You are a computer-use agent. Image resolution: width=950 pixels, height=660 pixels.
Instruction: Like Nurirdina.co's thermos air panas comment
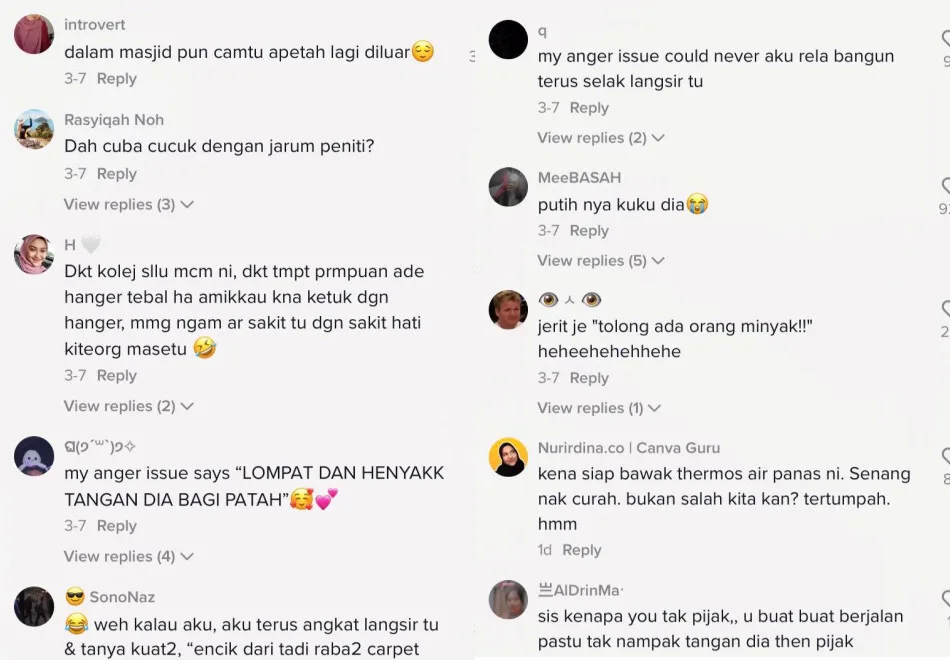pyautogui.click(x=945, y=456)
